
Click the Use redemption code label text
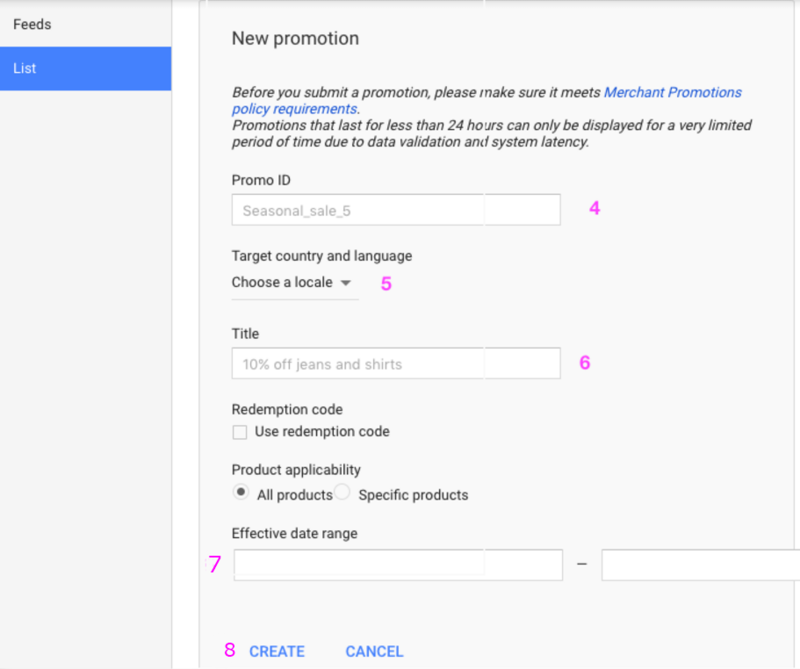point(322,432)
